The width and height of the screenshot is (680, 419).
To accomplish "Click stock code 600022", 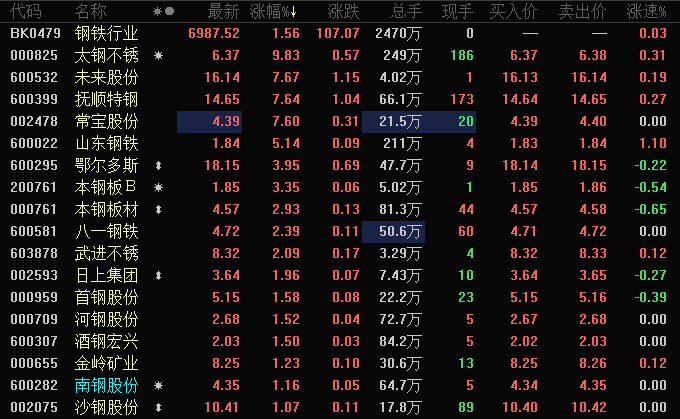I will [x=34, y=143].
